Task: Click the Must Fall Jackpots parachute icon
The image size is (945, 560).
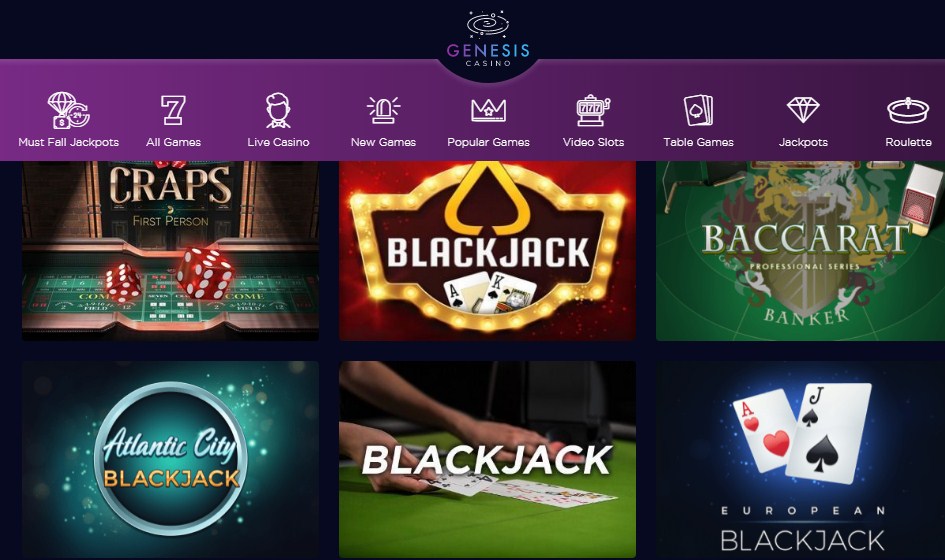Action: click(68, 110)
